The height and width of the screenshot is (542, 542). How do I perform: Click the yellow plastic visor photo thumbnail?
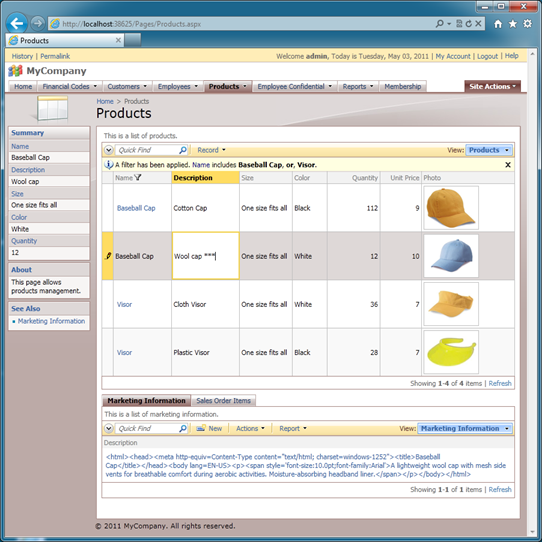[x=451, y=352]
